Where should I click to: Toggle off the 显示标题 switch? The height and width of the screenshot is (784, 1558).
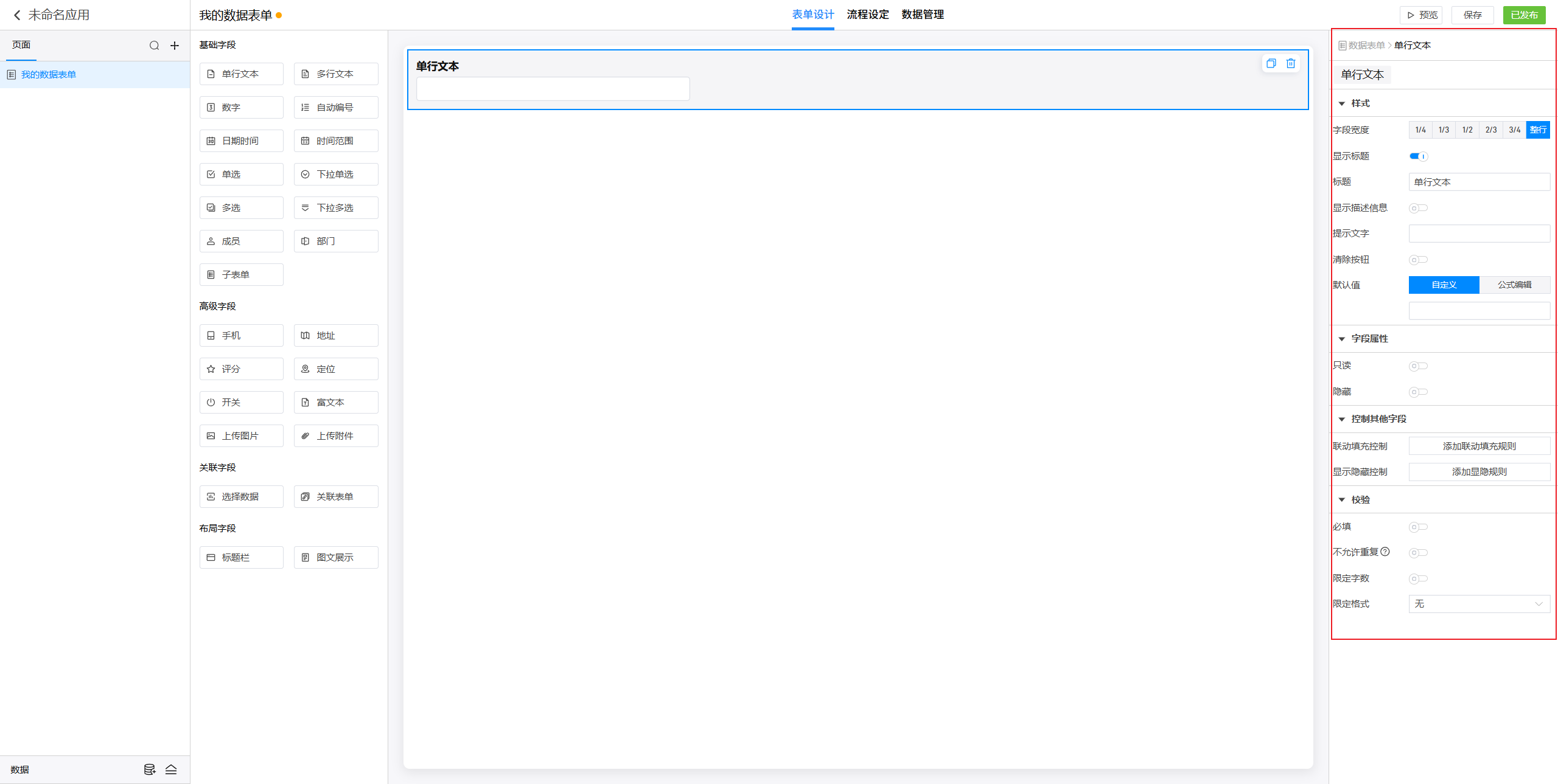[x=1418, y=156]
